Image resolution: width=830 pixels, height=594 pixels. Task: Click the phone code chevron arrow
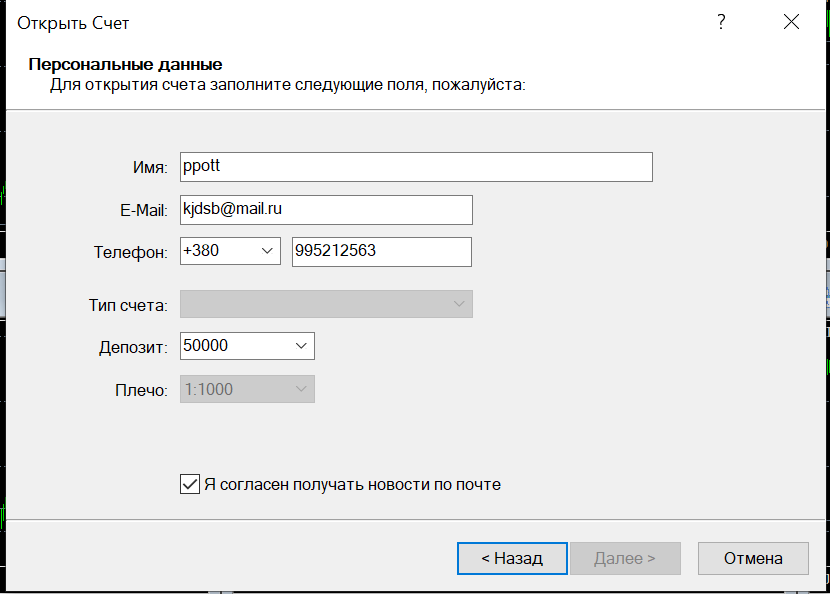point(267,251)
